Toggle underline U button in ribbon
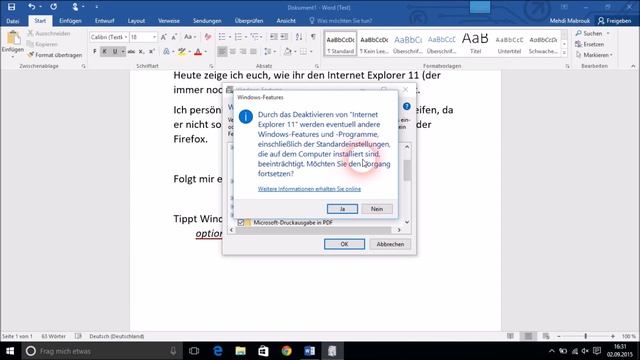 [115, 51]
